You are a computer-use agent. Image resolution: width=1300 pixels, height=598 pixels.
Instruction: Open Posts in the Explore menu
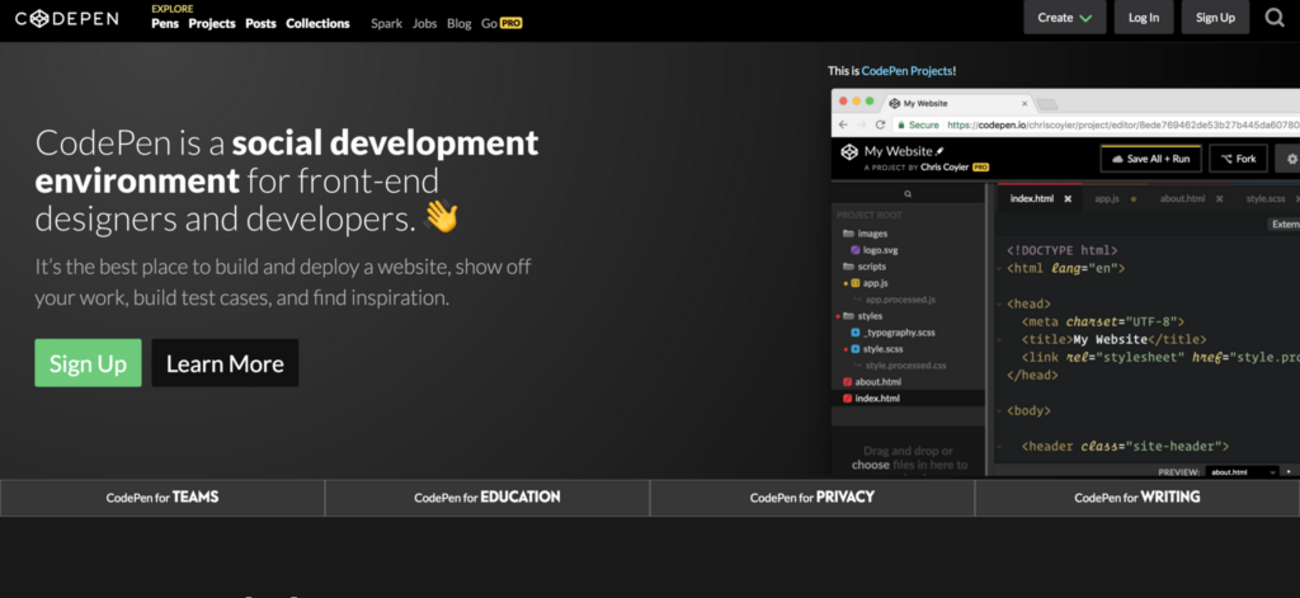coord(260,23)
